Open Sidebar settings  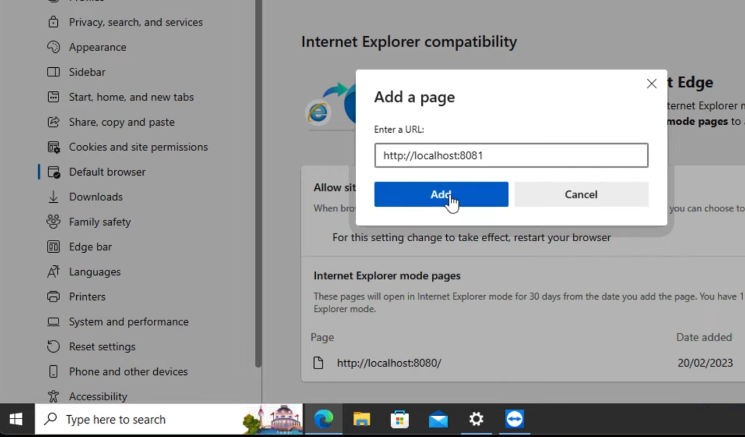click(87, 72)
